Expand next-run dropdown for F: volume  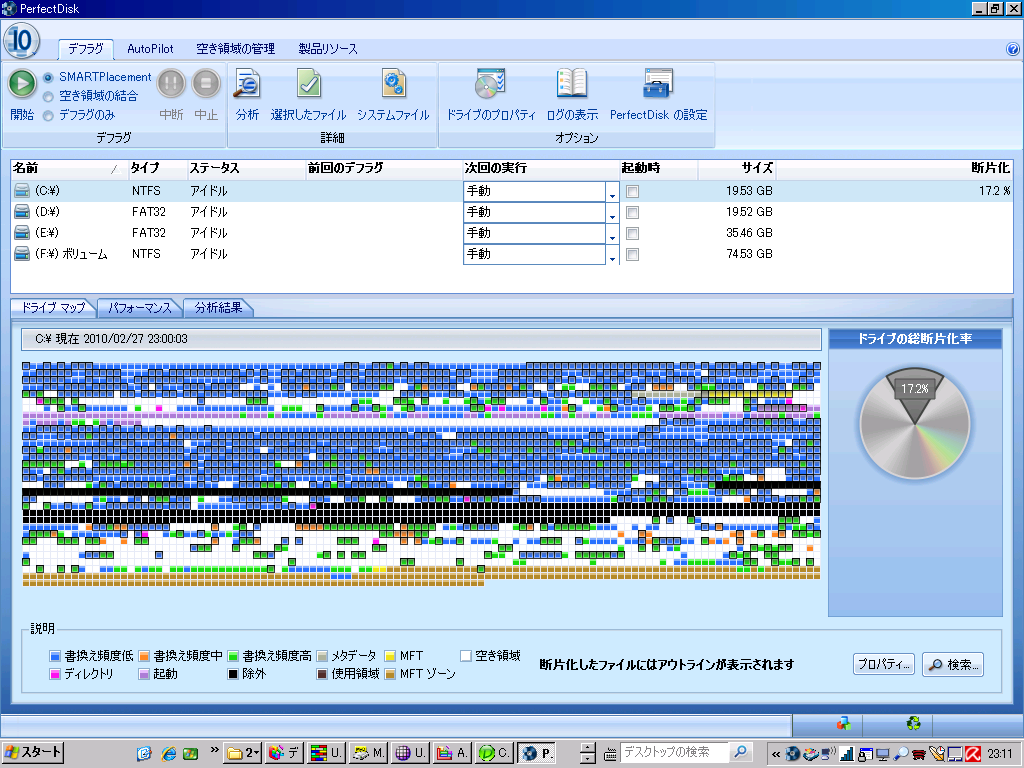(x=612, y=254)
